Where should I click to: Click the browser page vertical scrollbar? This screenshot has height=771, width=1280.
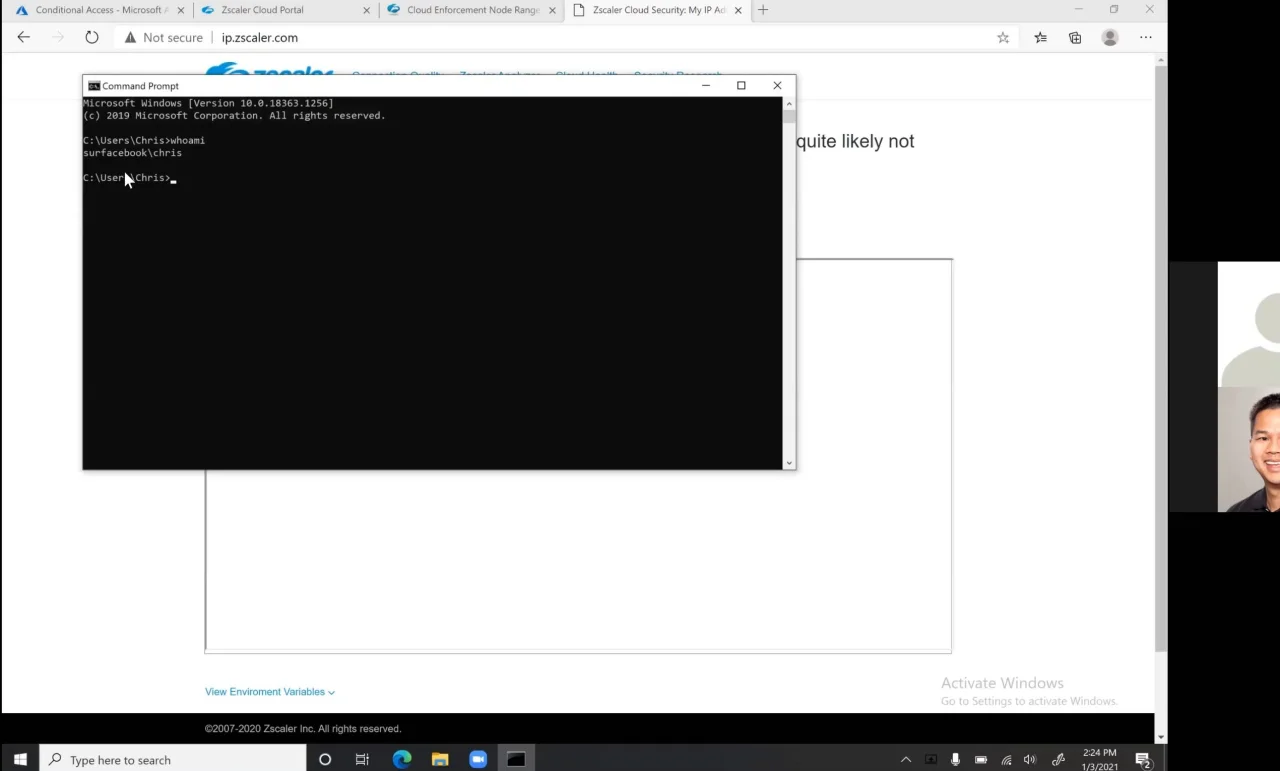pos(1161,360)
